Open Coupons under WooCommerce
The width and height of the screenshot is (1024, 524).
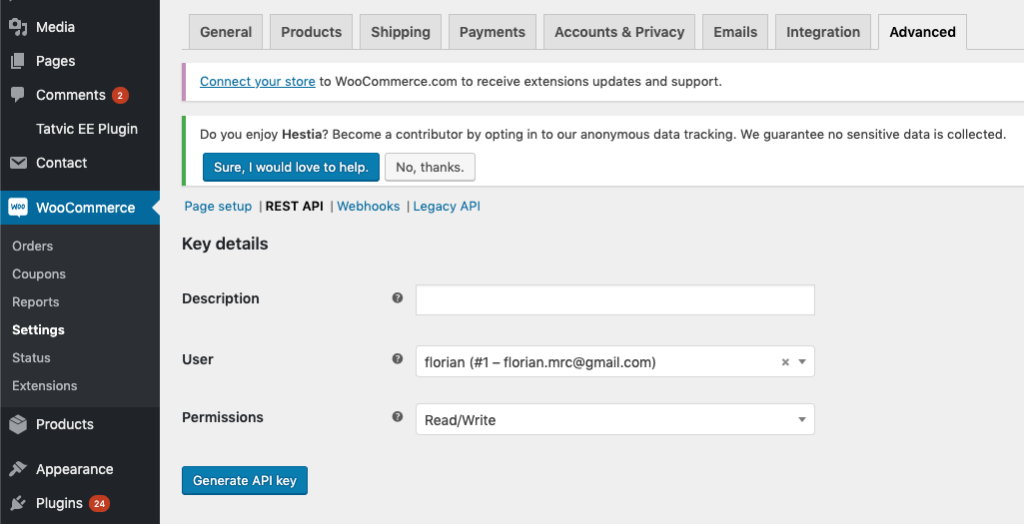coord(39,274)
